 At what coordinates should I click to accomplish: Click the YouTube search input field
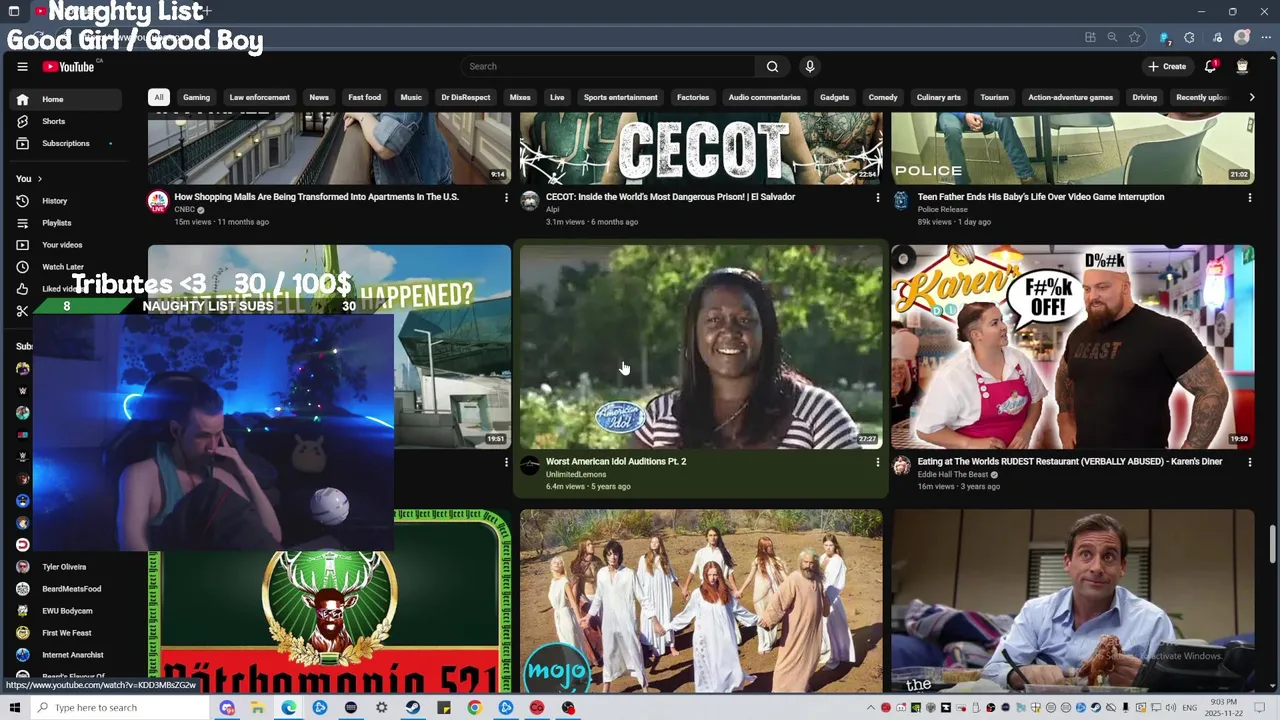click(x=610, y=67)
